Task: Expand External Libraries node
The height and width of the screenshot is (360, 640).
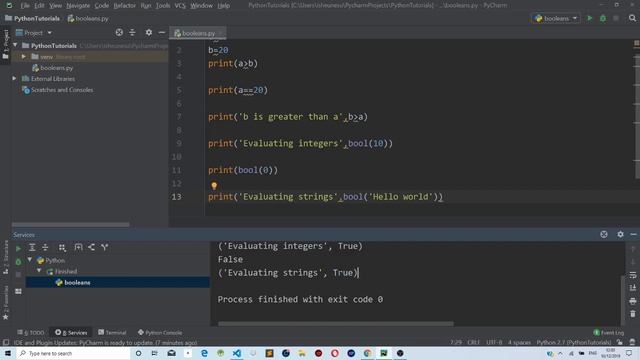Action: (14, 78)
